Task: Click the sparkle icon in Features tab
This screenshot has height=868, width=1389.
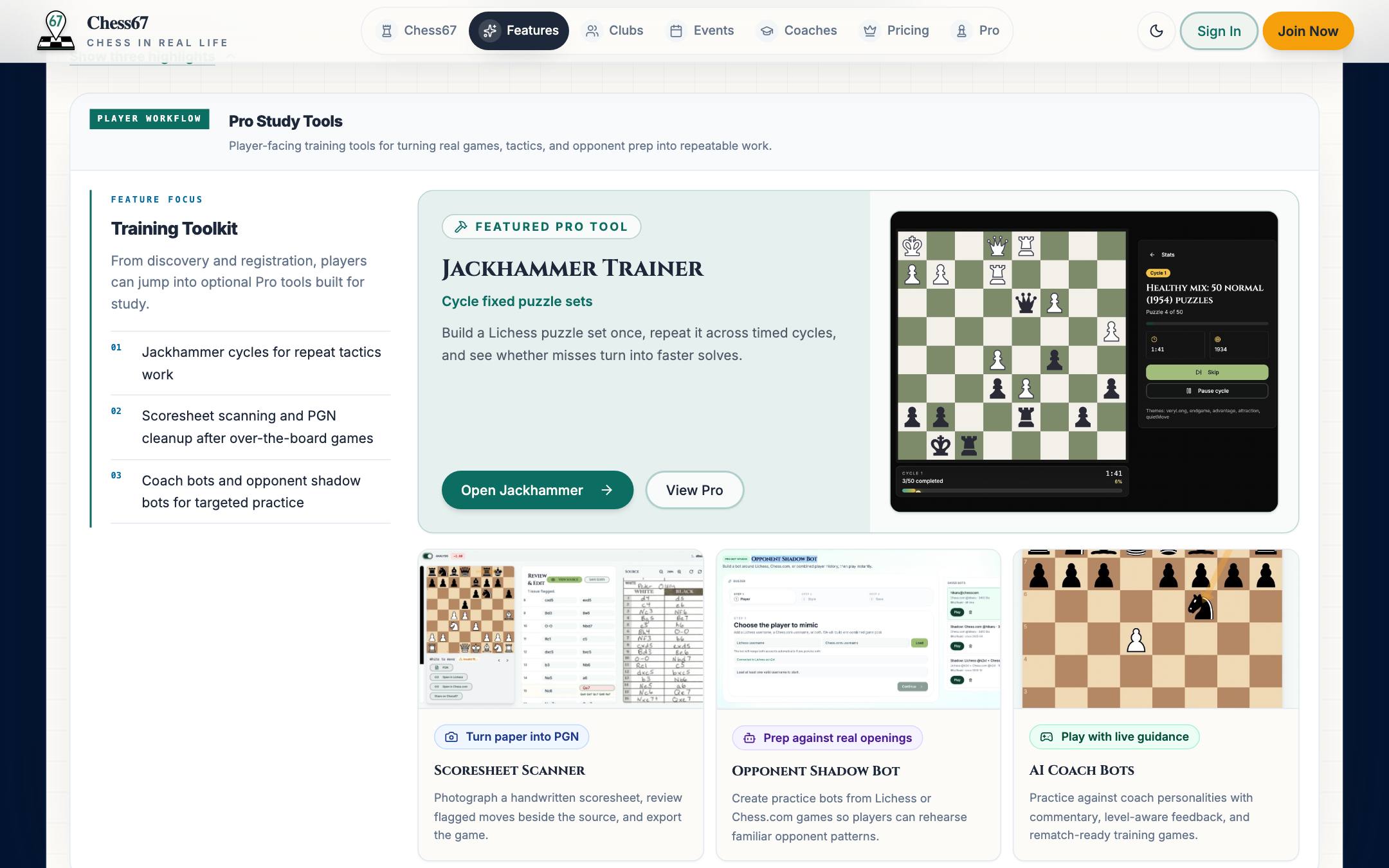Action: click(x=490, y=31)
